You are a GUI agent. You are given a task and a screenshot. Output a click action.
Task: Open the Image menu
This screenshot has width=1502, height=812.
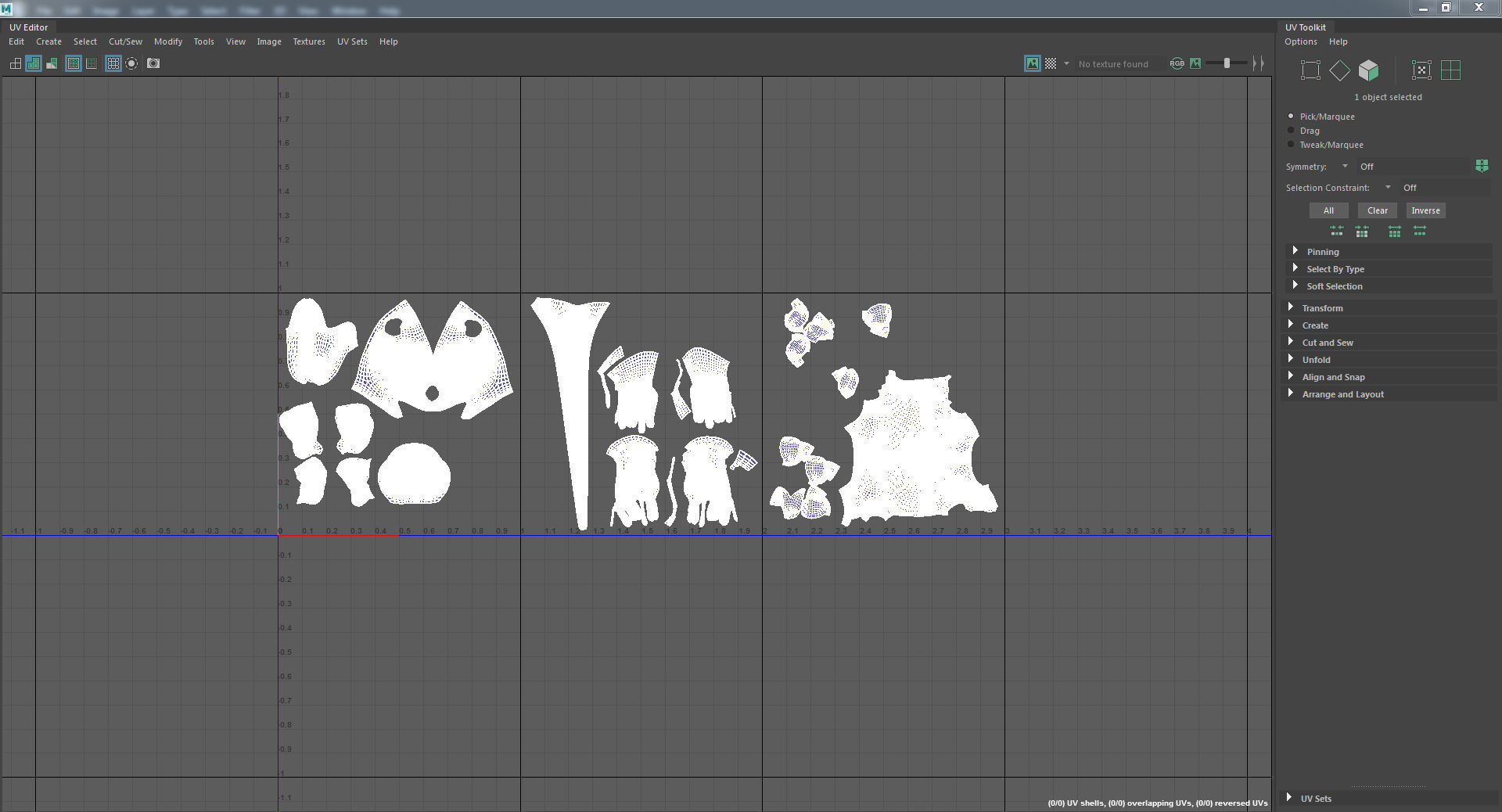pos(269,41)
